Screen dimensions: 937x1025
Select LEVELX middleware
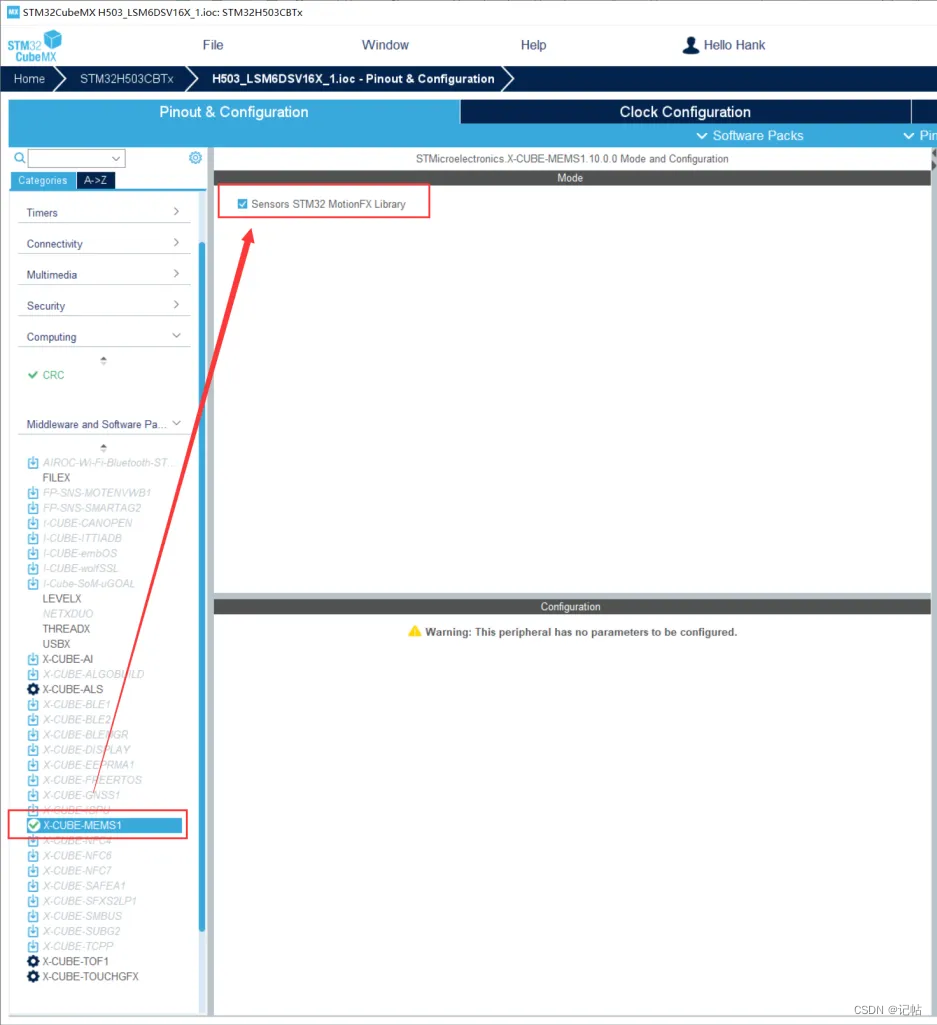click(62, 599)
